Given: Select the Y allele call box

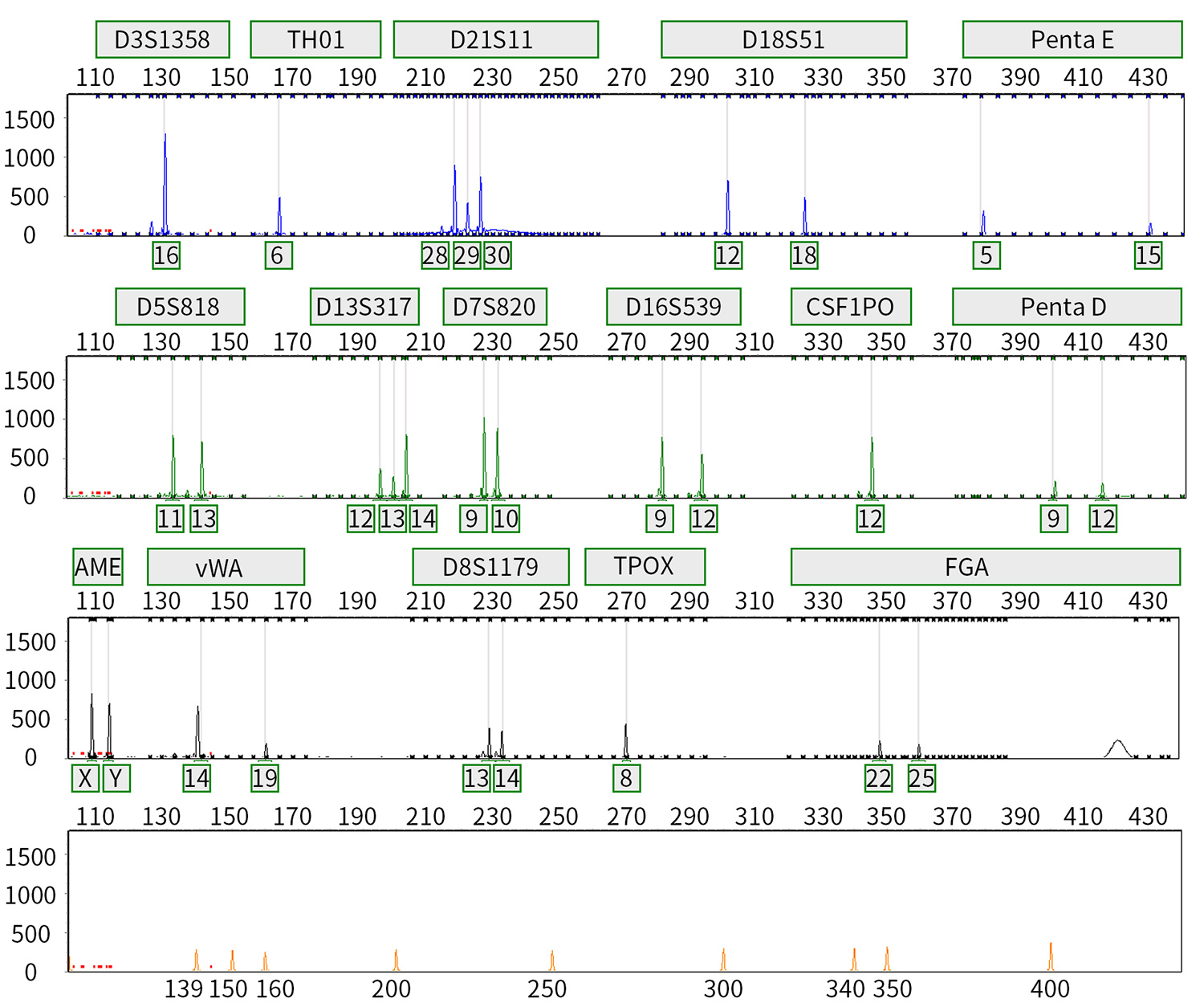Looking at the screenshot, I should (x=116, y=778).
